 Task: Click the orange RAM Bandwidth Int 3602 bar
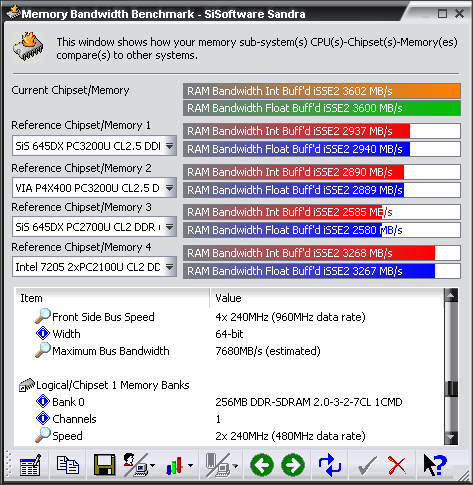coord(322,91)
